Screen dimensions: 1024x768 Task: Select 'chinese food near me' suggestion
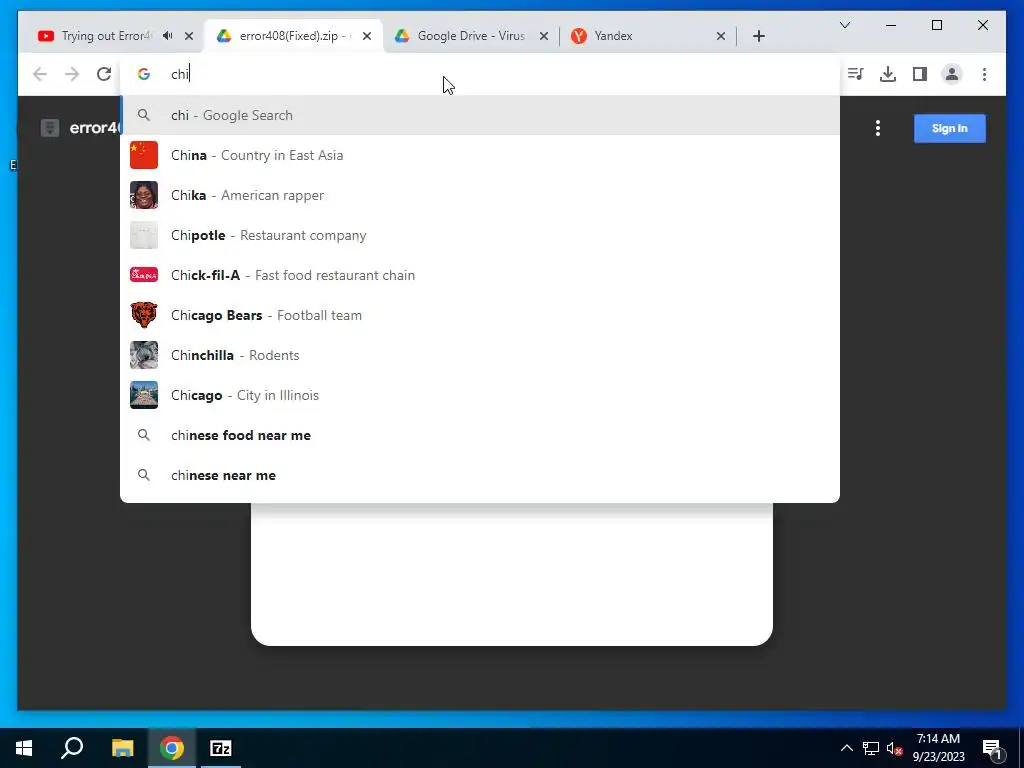(x=479, y=435)
